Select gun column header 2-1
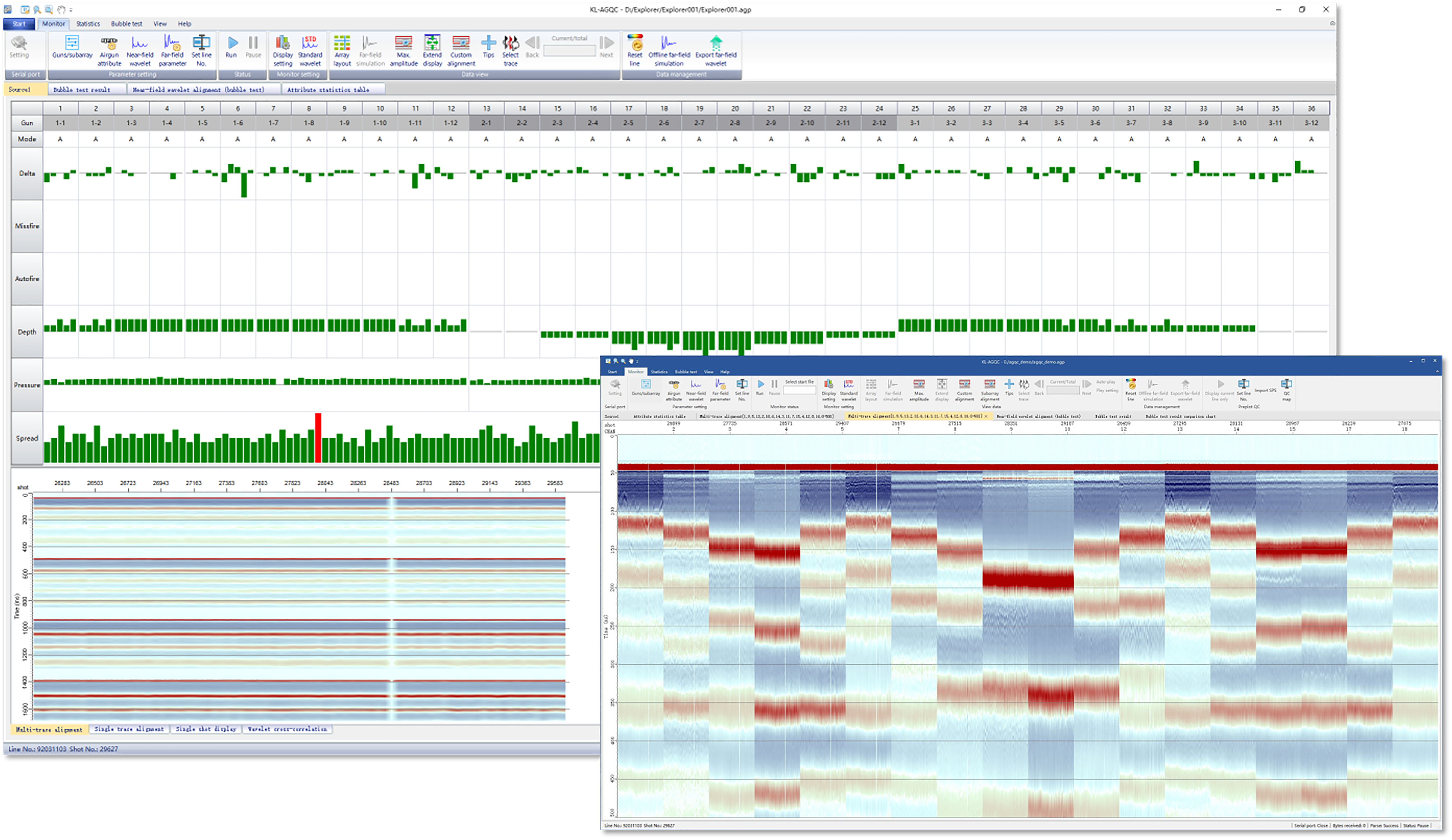Viewport: 1452px width, 840px height. click(x=486, y=123)
